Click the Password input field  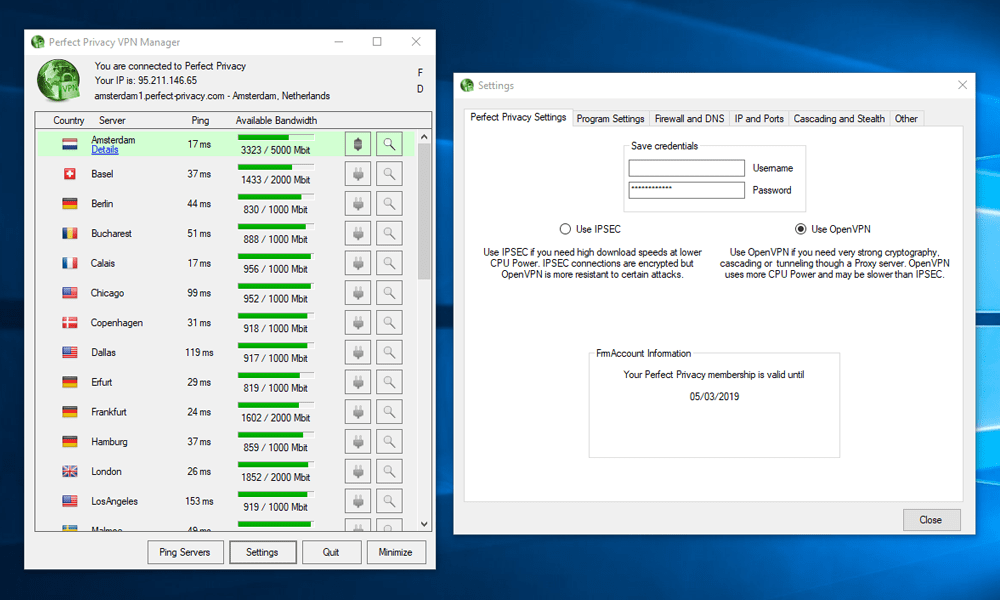pyautogui.click(x=686, y=190)
